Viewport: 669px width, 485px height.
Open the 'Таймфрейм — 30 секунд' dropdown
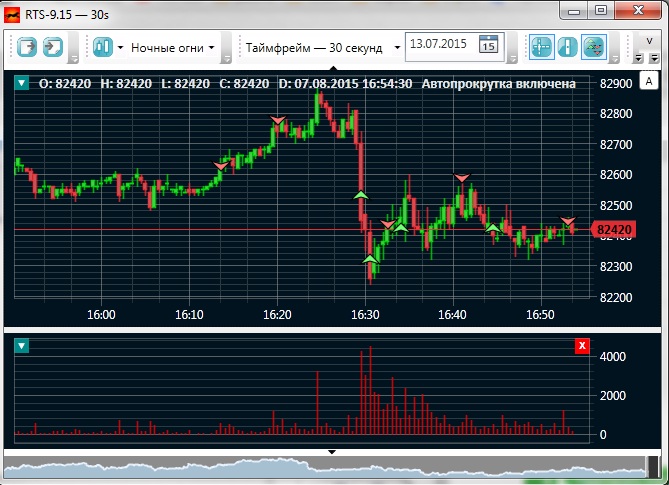click(323, 48)
